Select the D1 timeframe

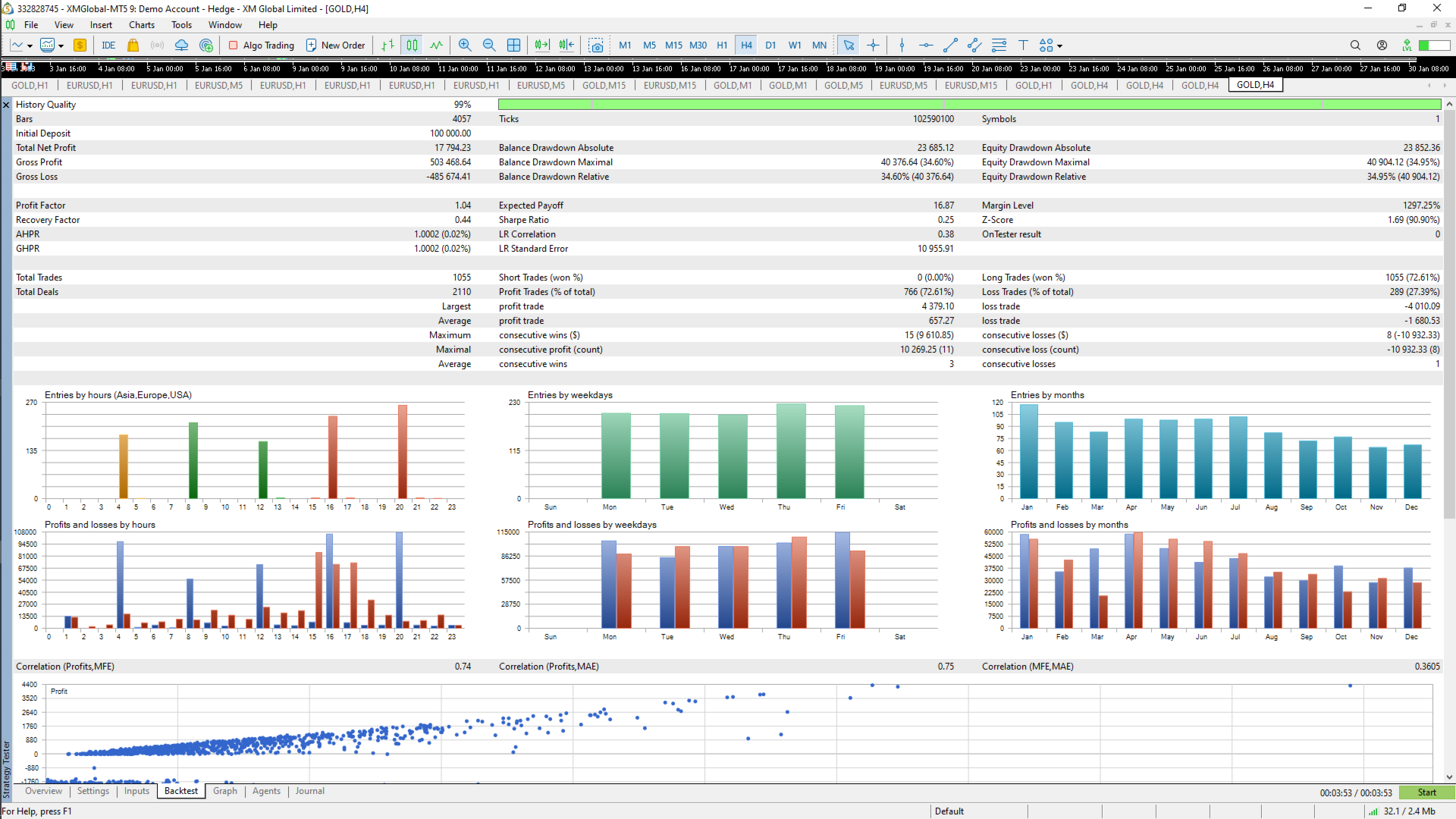pos(770,45)
